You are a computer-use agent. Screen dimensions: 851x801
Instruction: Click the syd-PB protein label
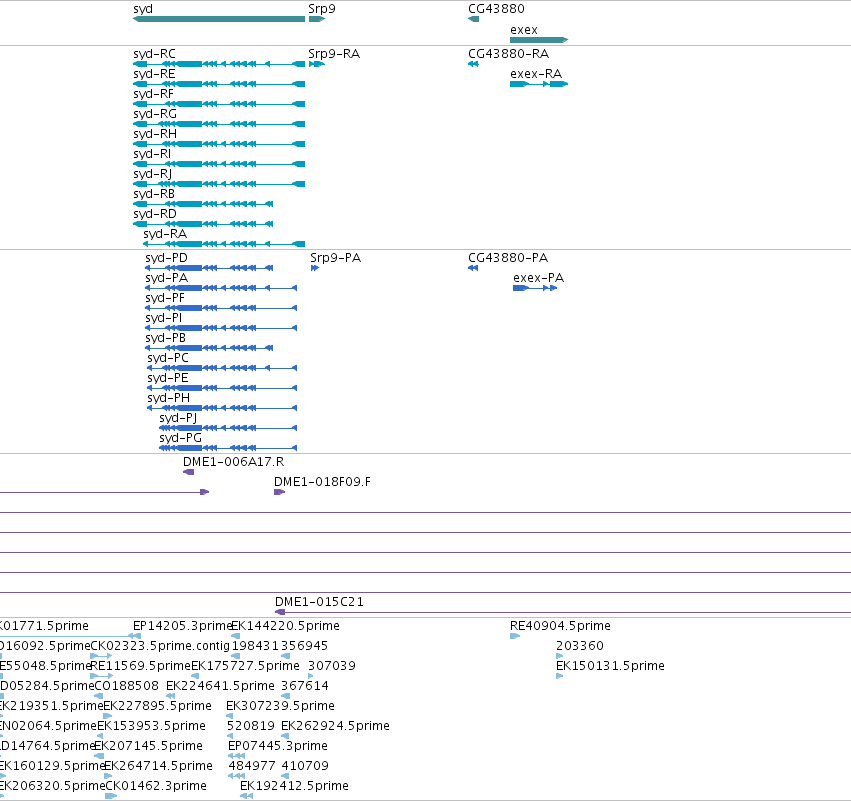[x=166, y=338]
